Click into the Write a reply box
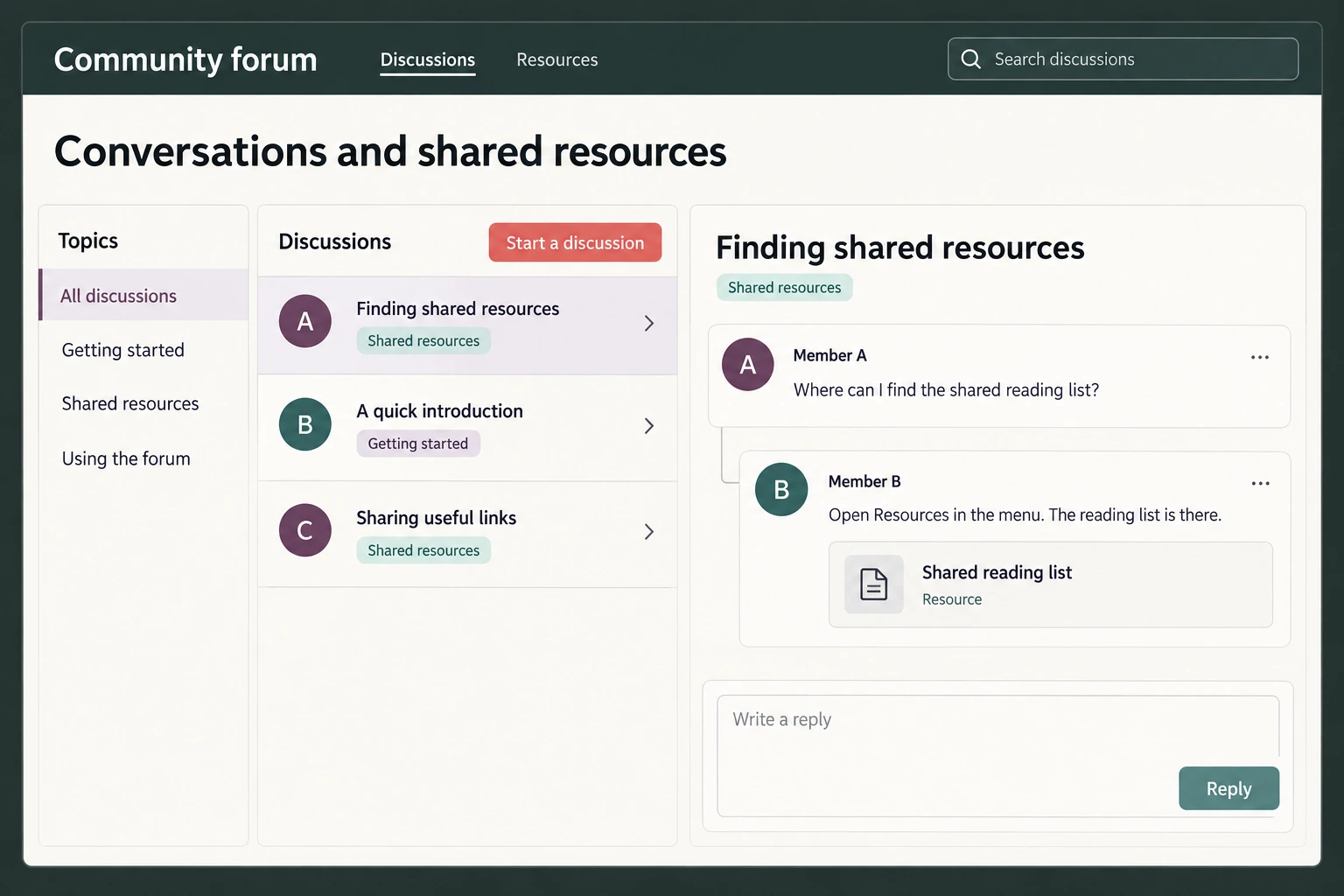The image size is (1344, 896). pyautogui.click(x=997, y=756)
